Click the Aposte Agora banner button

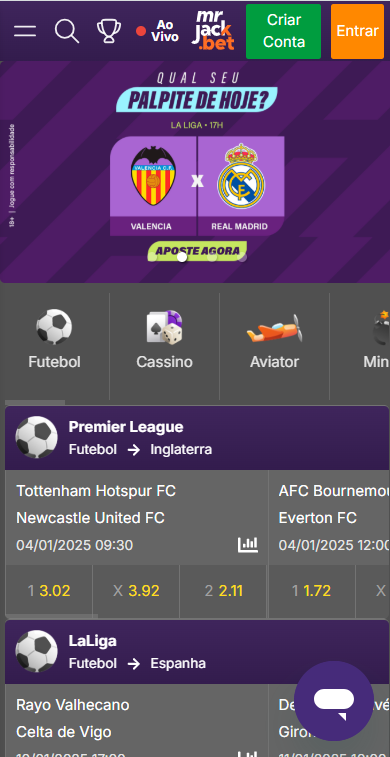point(197,251)
